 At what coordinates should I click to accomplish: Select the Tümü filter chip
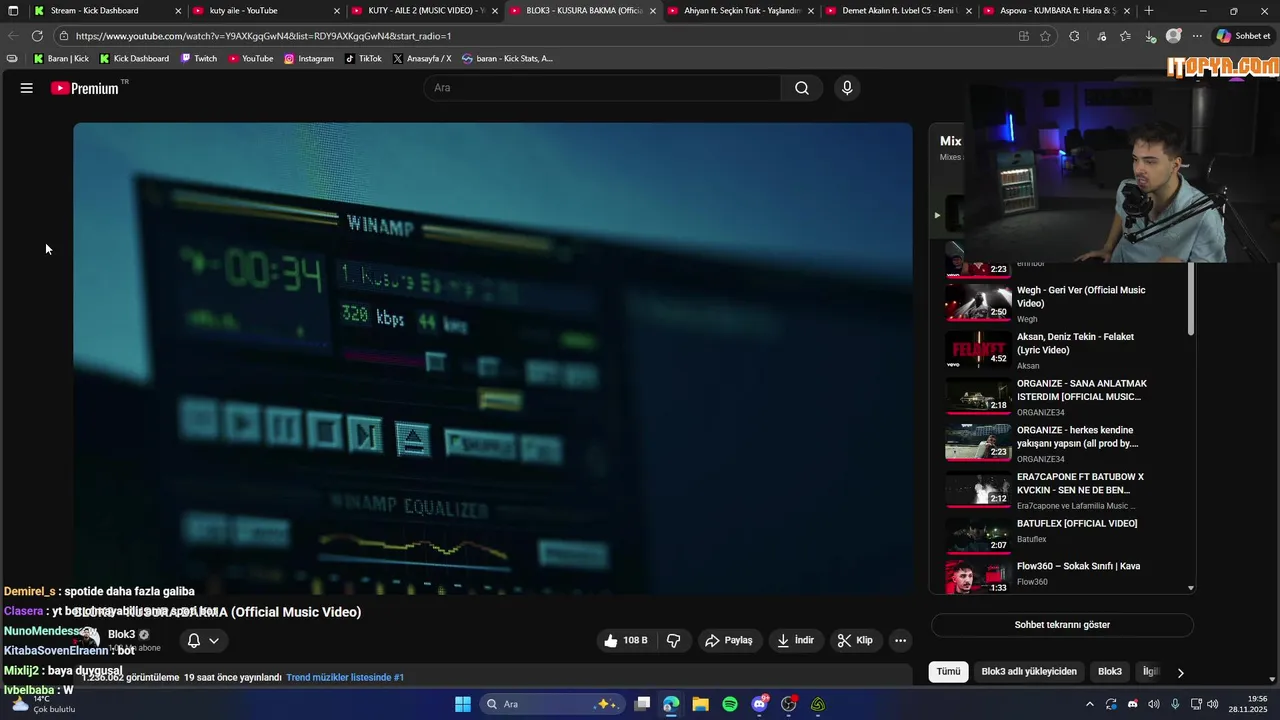click(x=948, y=672)
